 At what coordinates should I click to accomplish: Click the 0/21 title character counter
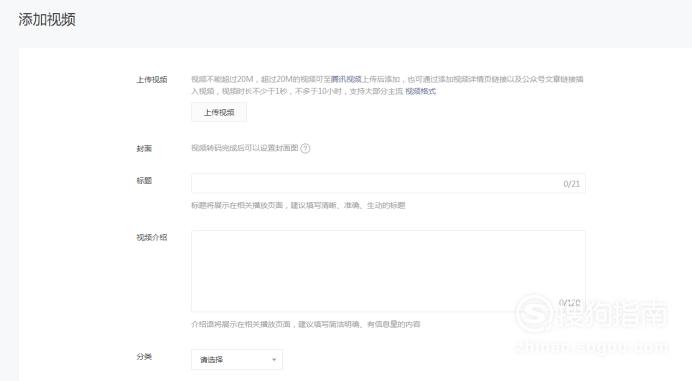(572, 184)
